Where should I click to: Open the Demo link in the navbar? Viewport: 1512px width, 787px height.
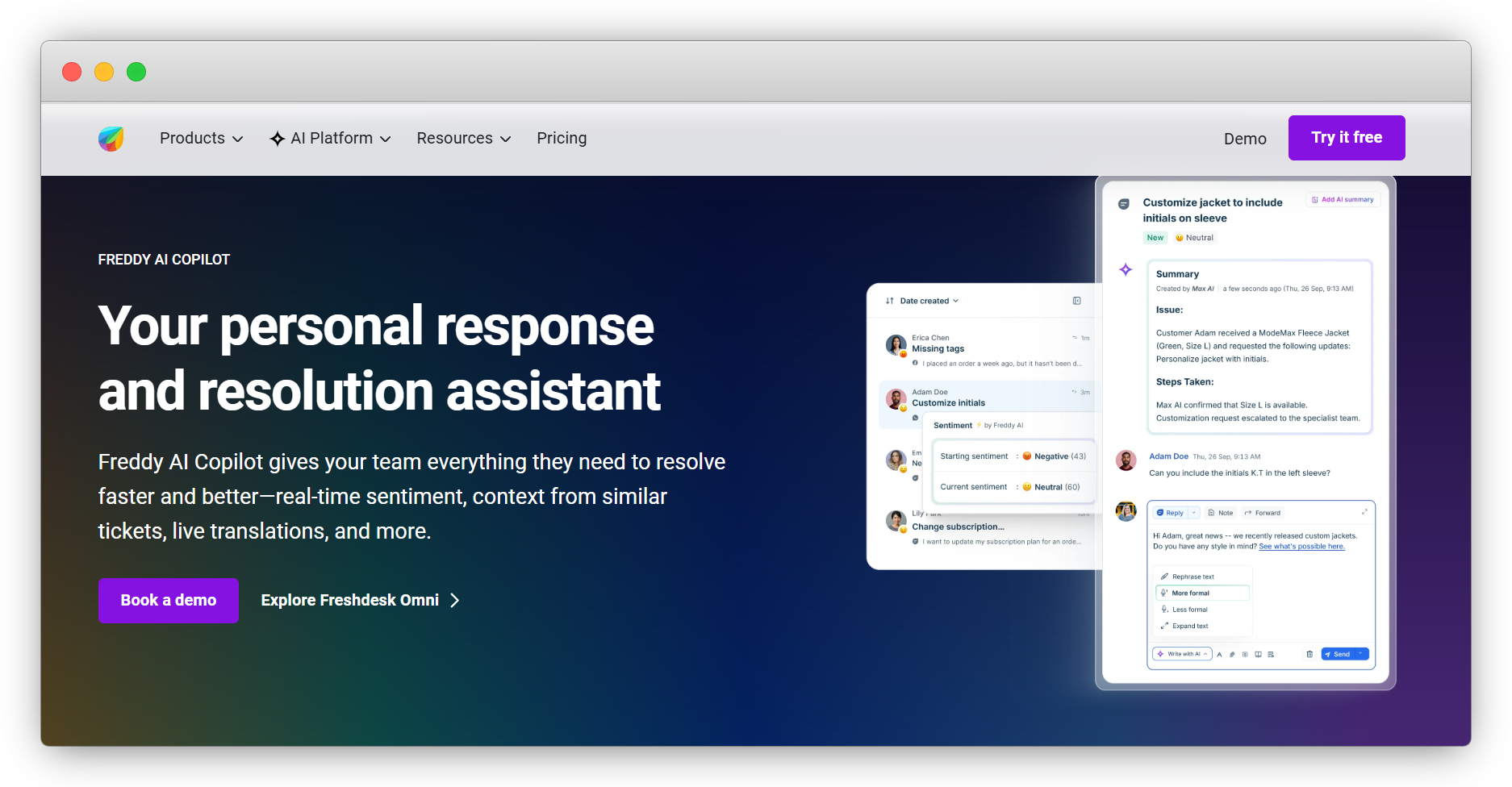click(1245, 139)
